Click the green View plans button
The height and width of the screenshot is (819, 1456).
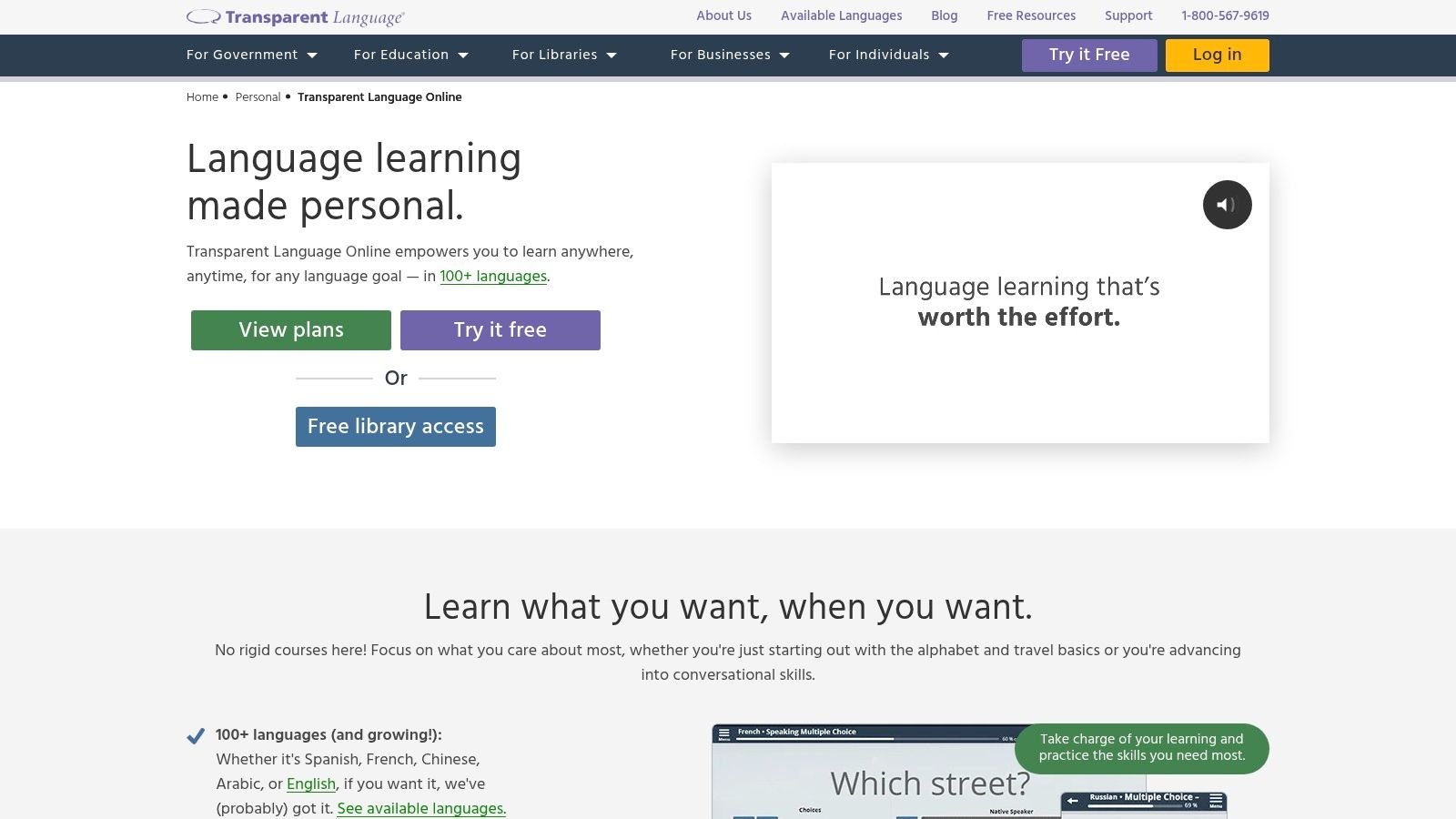[291, 330]
